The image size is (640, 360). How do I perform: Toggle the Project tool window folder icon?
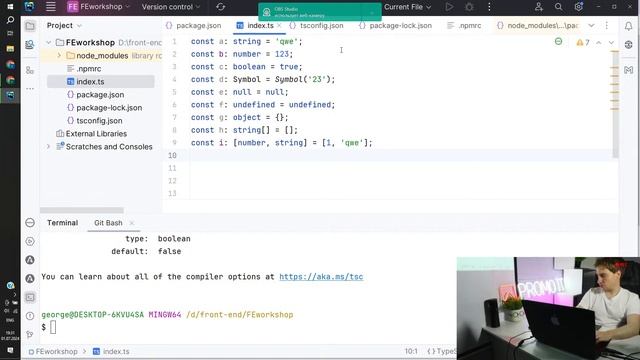pyautogui.click(x=30, y=26)
